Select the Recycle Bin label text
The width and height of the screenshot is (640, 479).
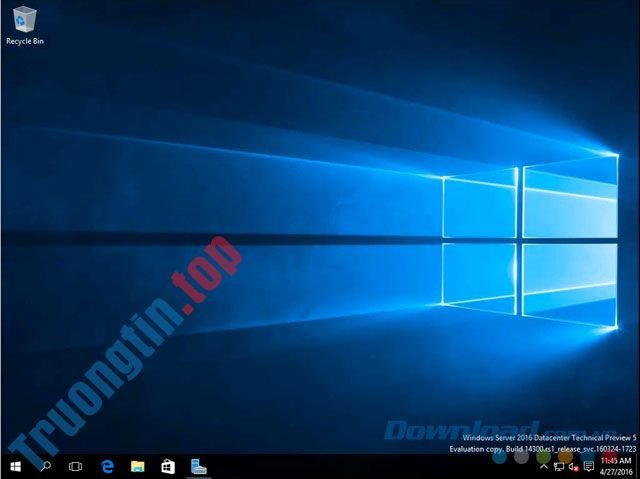click(x=24, y=41)
